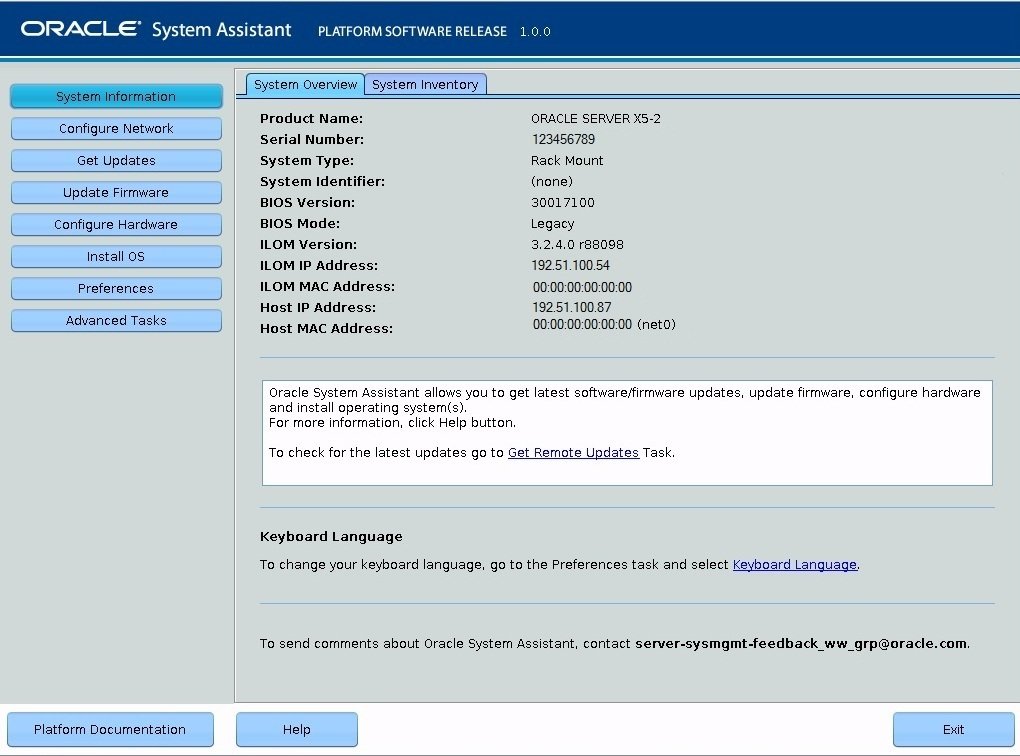Select the System Information task
The image size is (1020, 756).
[x=116, y=96]
